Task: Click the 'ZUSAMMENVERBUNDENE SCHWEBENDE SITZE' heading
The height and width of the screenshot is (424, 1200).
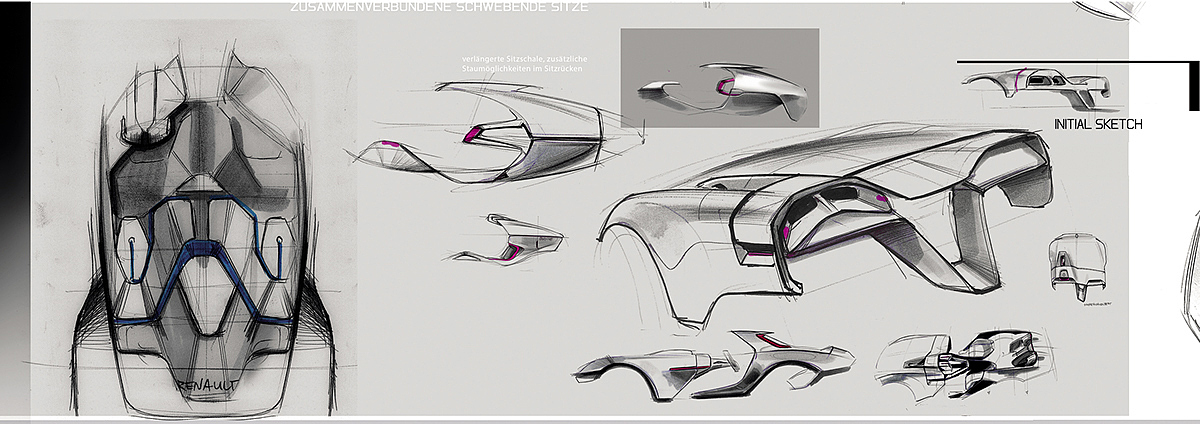Action: [x=439, y=7]
